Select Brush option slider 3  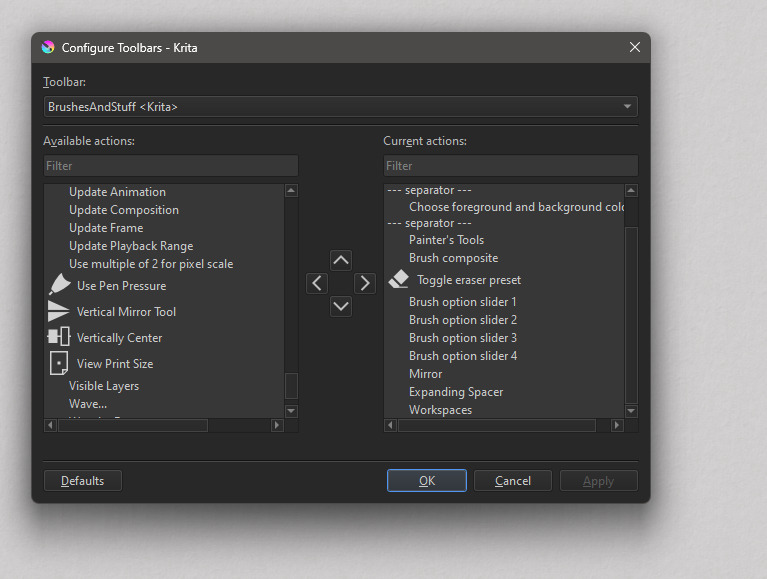pyautogui.click(x=463, y=338)
